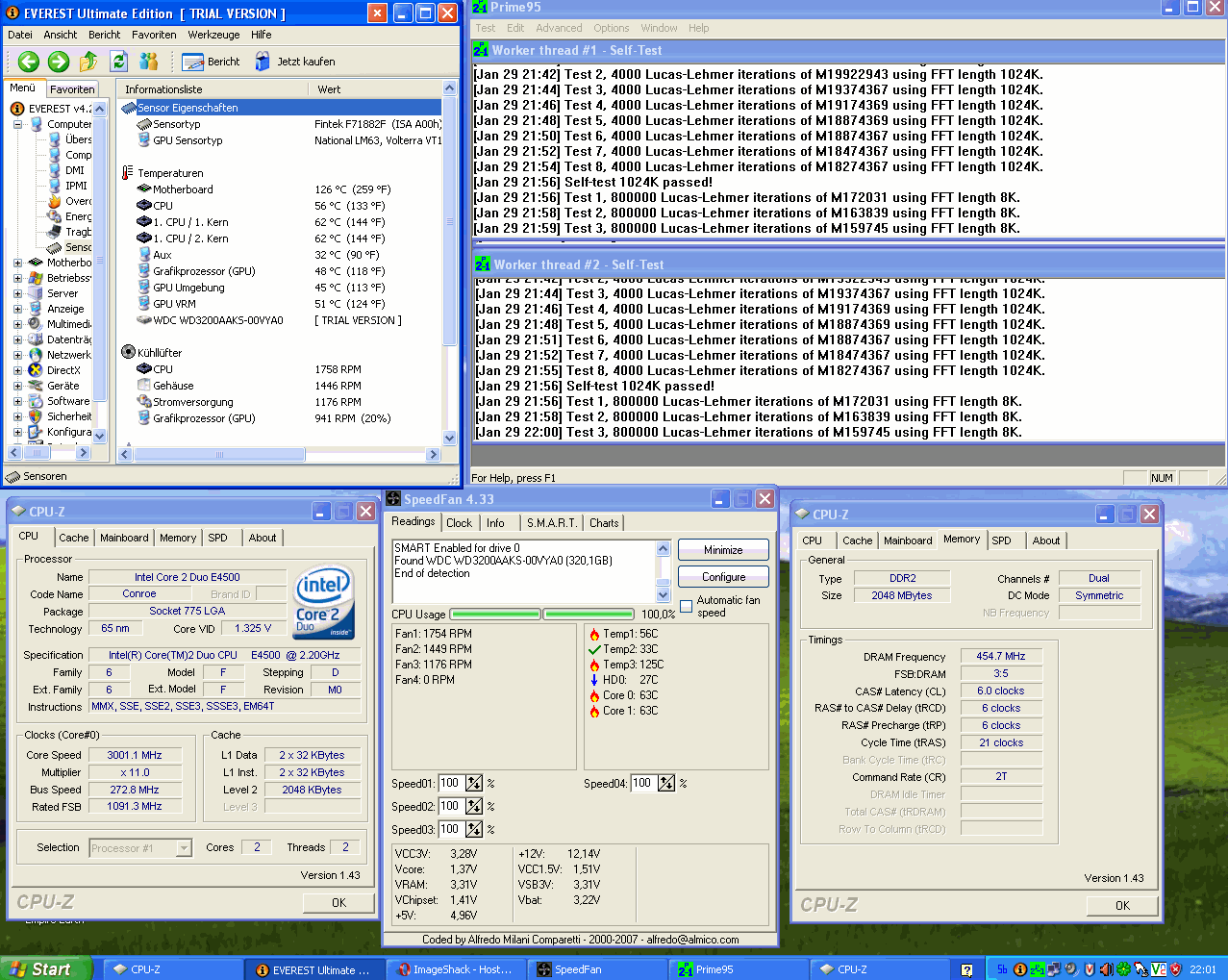Adjust the Speed04 spinner arrows
The width and height of the screenshot is (1228, 980).
click(x=666, y=783)
